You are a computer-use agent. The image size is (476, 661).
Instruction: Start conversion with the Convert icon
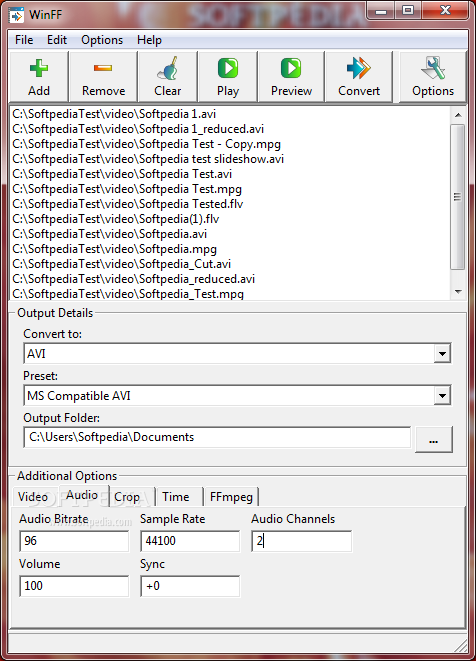pyautogui.click(x=359, y=76)
